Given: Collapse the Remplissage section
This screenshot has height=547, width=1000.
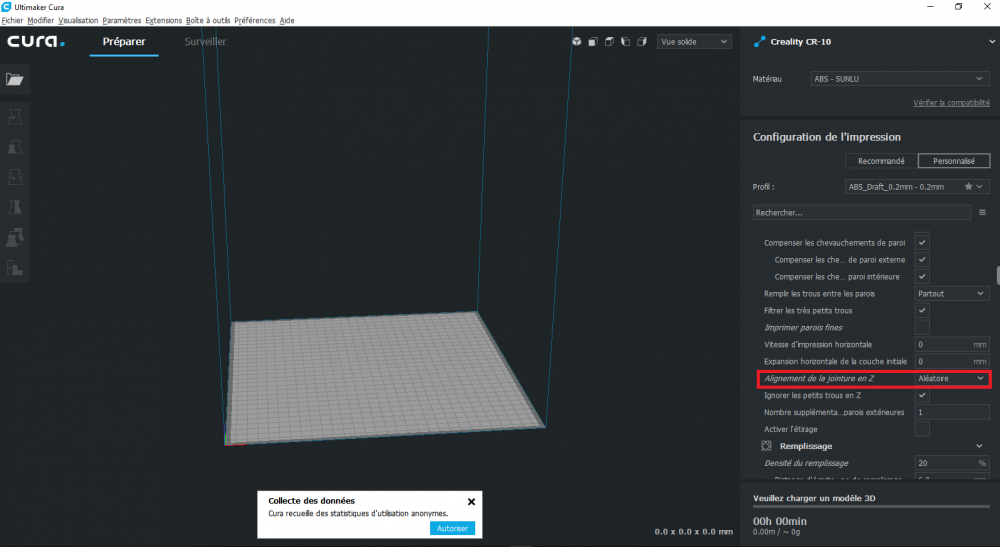Looking at the screenshot, I should coord(979,446).
